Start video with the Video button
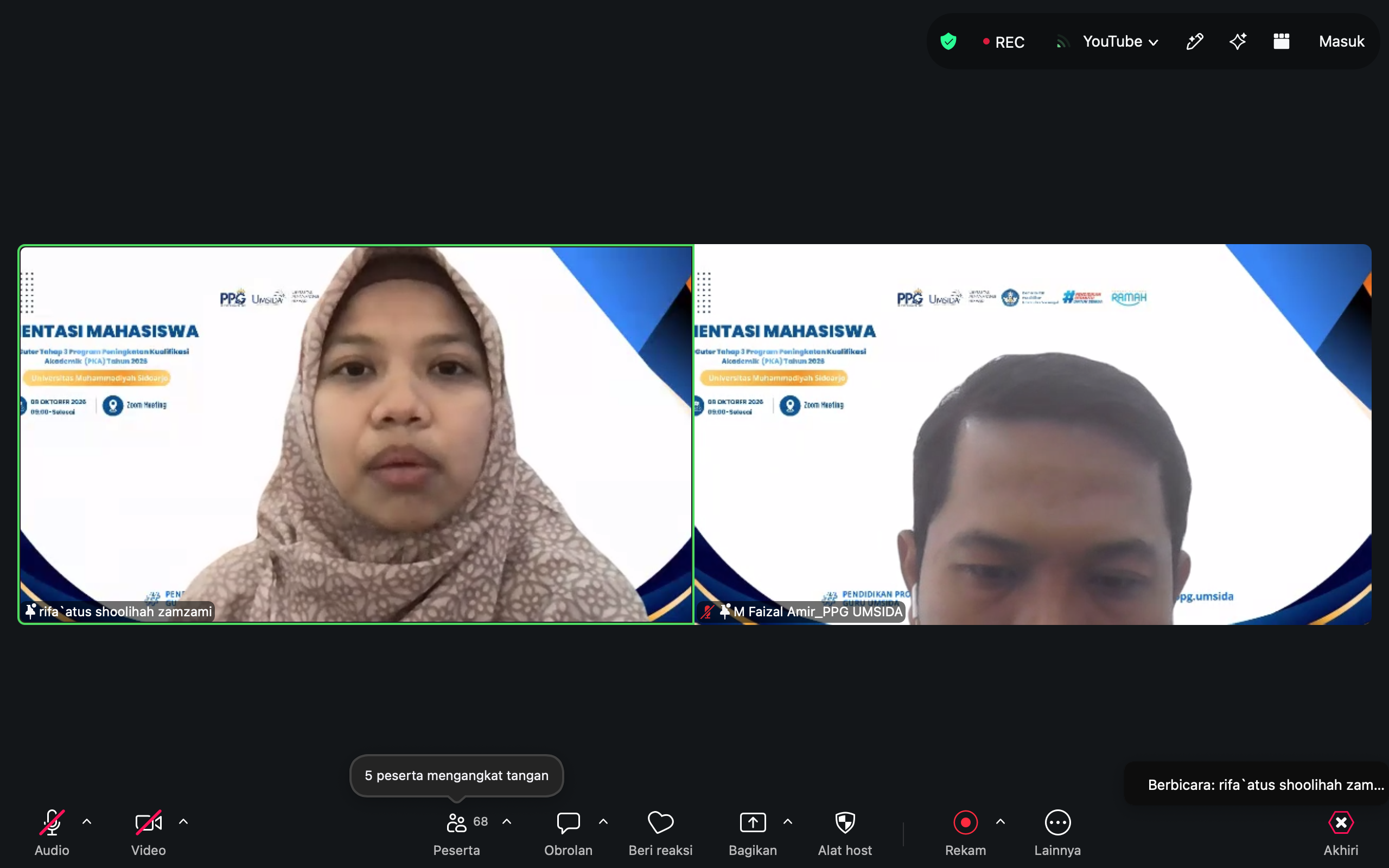The image size is (1389, 868). click(148, 832)
